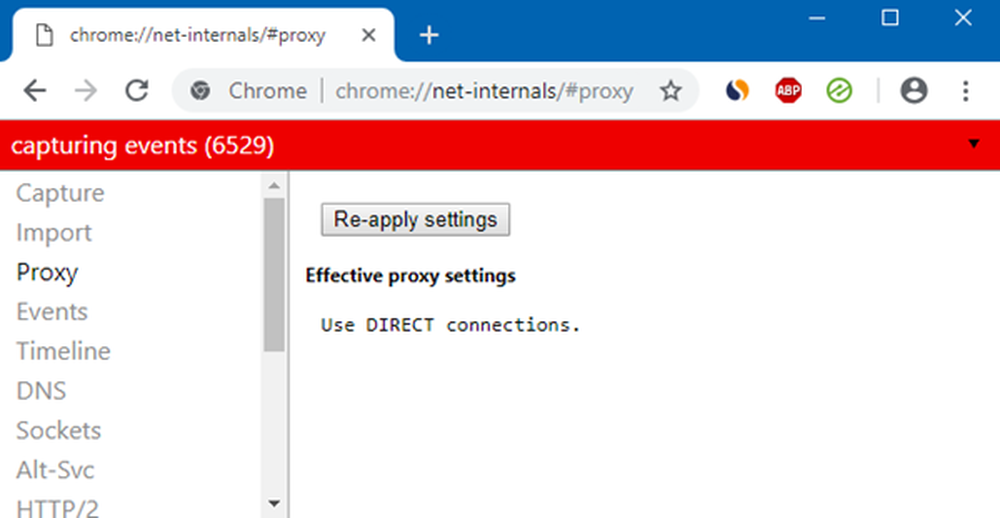Switch to the Sockets view
This screenshot has height=518, width=1000.
58,431
